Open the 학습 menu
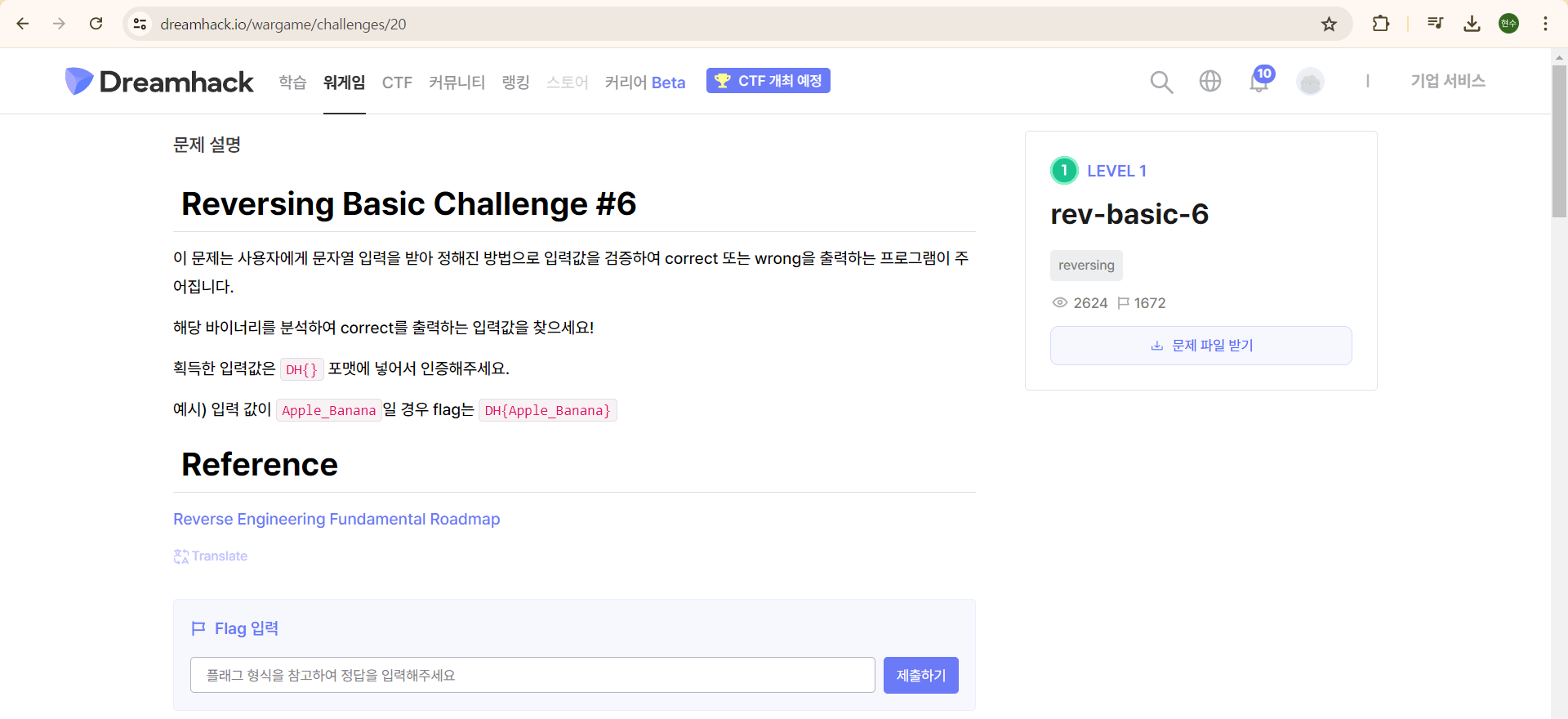Image resolution: width=1568 pixels, height=719 pixels. click(292, 82)
